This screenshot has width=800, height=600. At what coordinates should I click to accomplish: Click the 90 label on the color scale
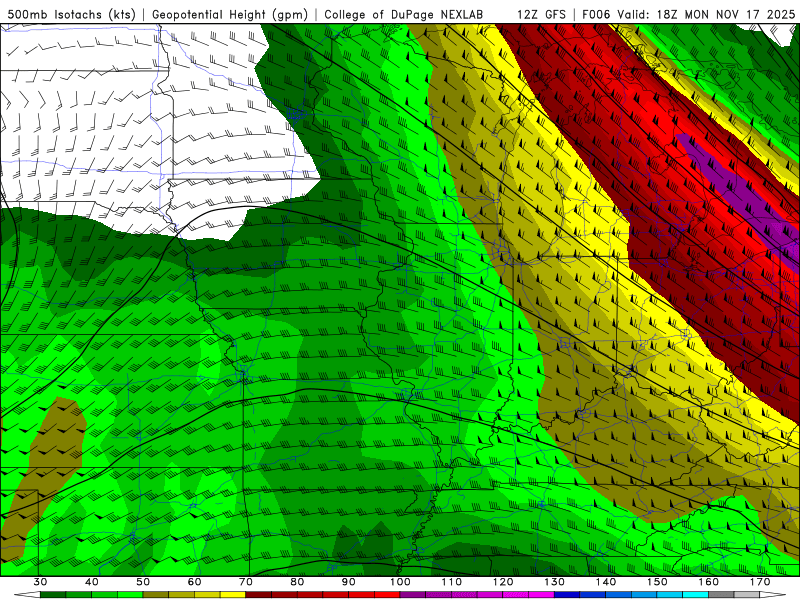click(348, 582)
